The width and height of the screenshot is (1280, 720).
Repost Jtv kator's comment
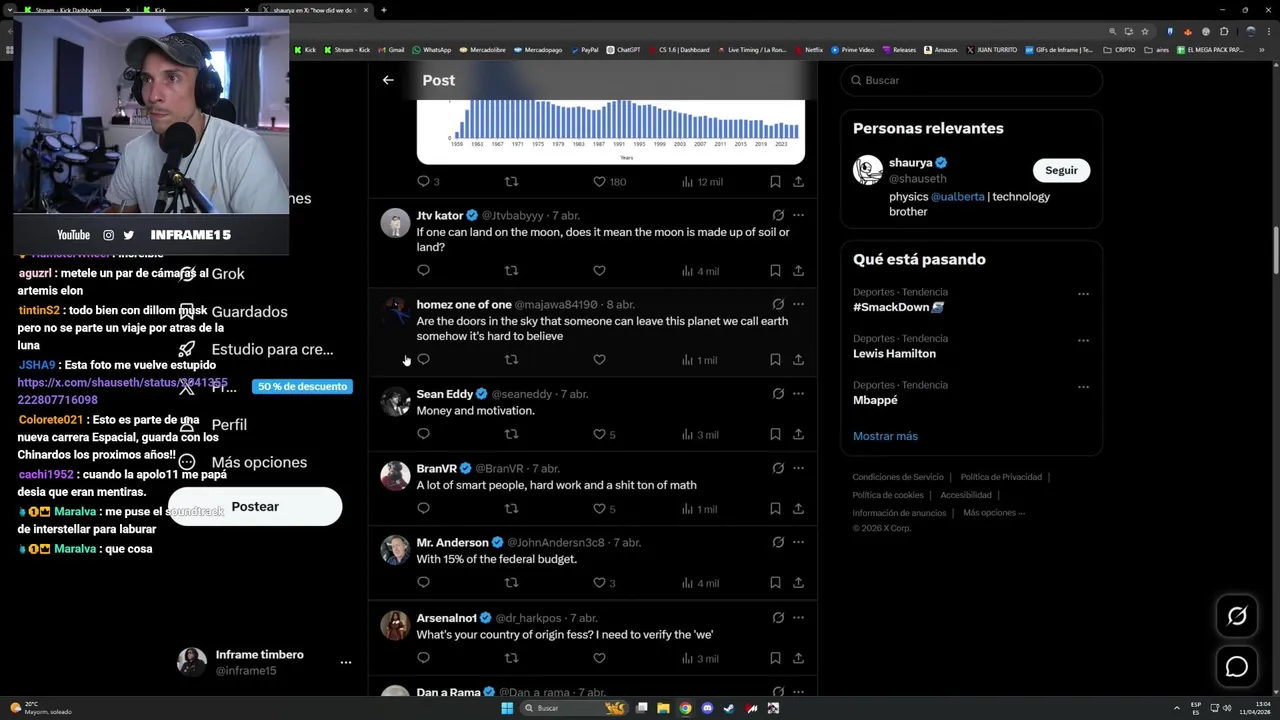(511, 270)
